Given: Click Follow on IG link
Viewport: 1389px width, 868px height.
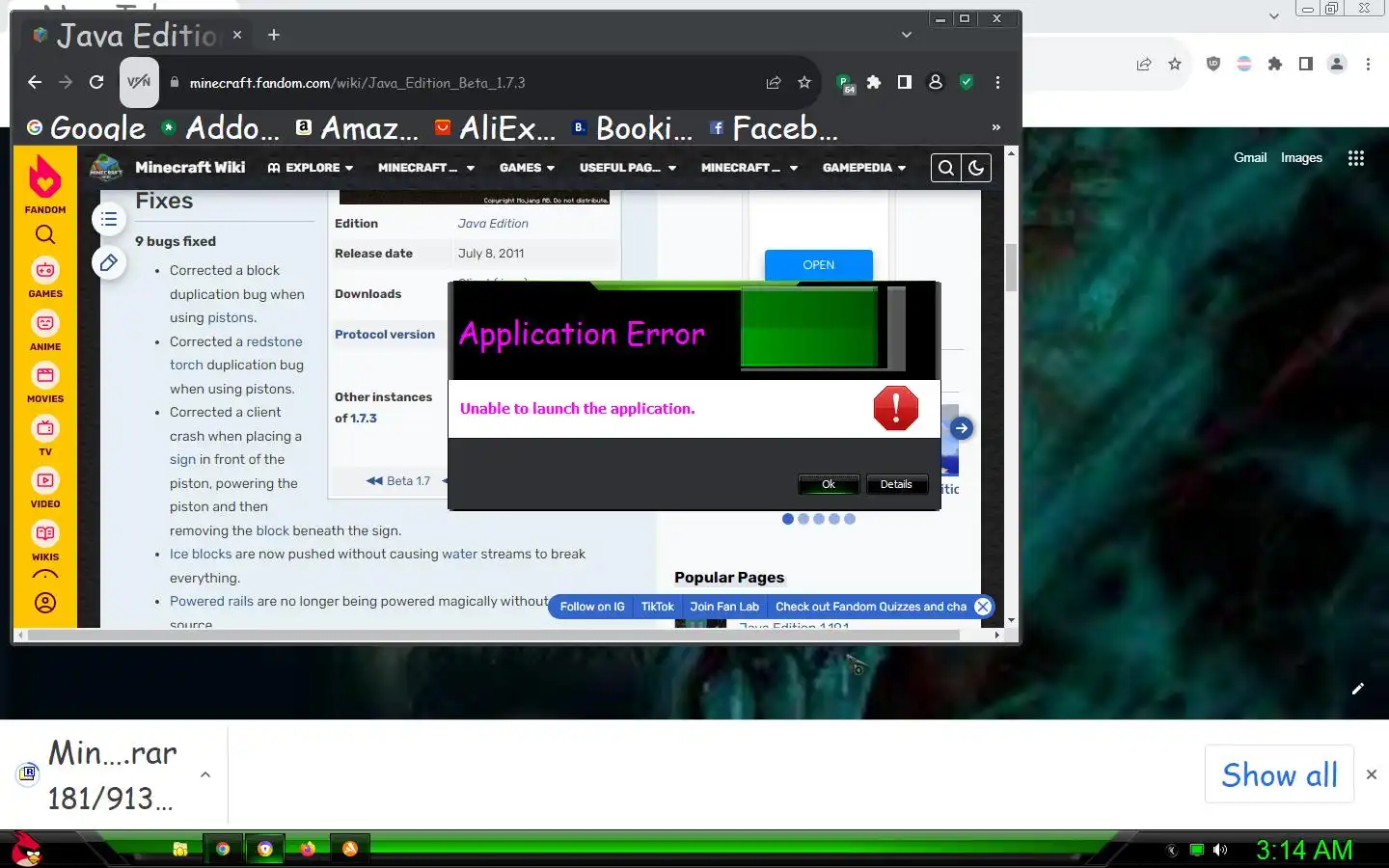Looking at the screenshot, I should [592, 607].
